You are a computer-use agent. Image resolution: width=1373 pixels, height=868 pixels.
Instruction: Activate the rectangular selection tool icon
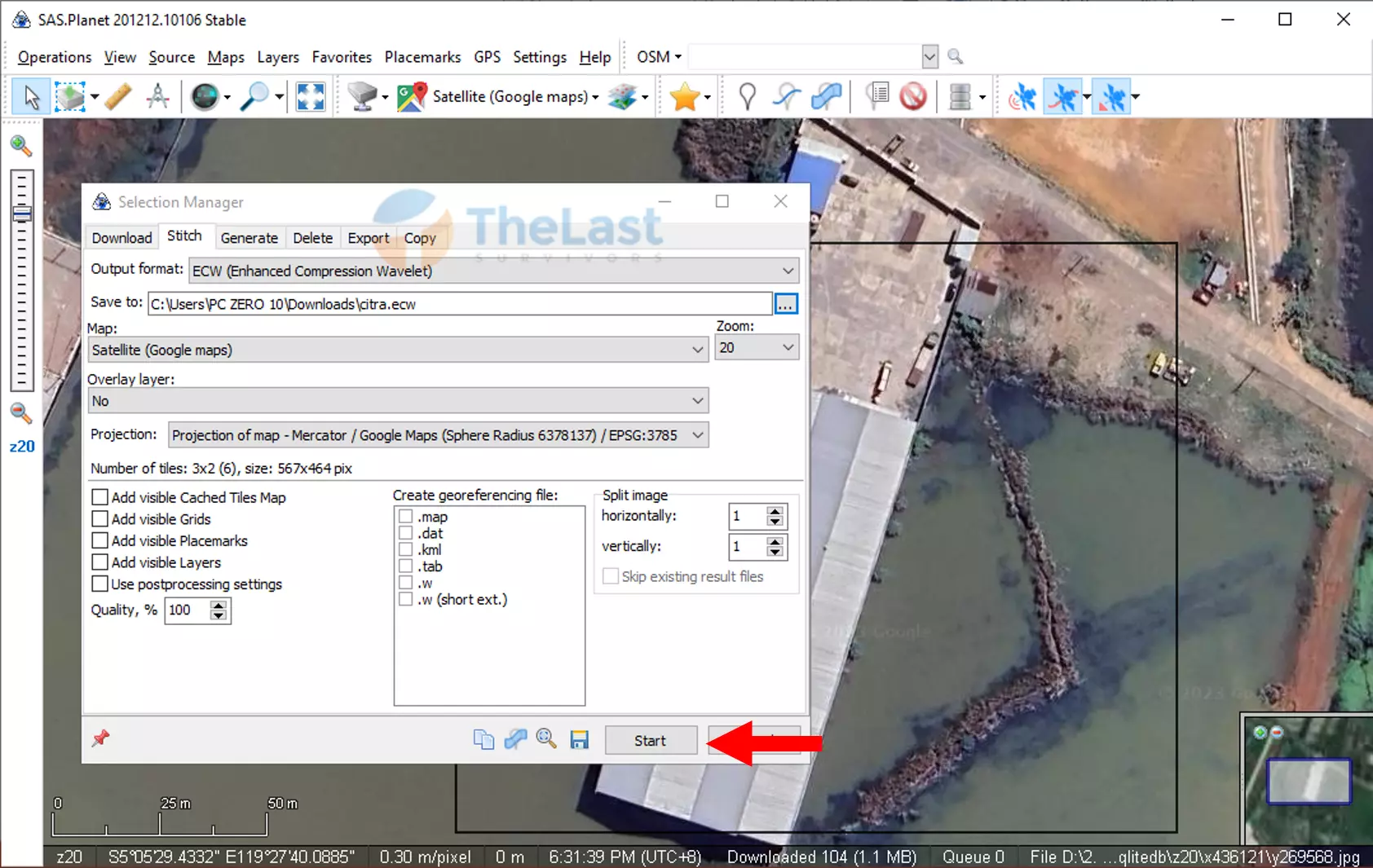(70, 97)
